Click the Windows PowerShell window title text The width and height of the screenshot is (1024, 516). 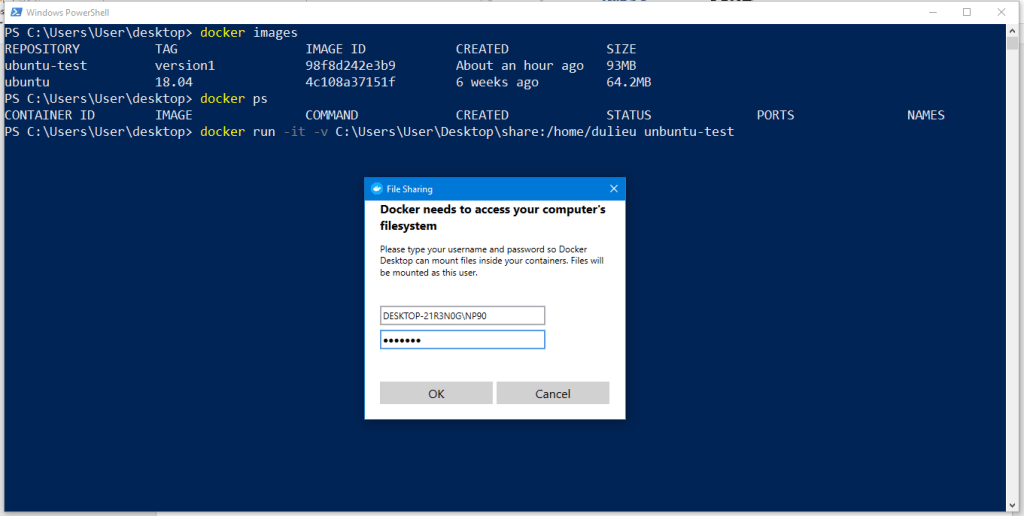tap(66, 12)
